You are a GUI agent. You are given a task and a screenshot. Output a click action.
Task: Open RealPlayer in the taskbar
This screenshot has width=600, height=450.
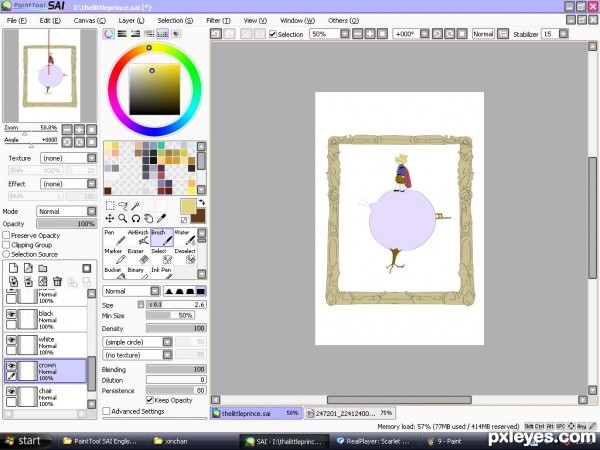point(373,441)
